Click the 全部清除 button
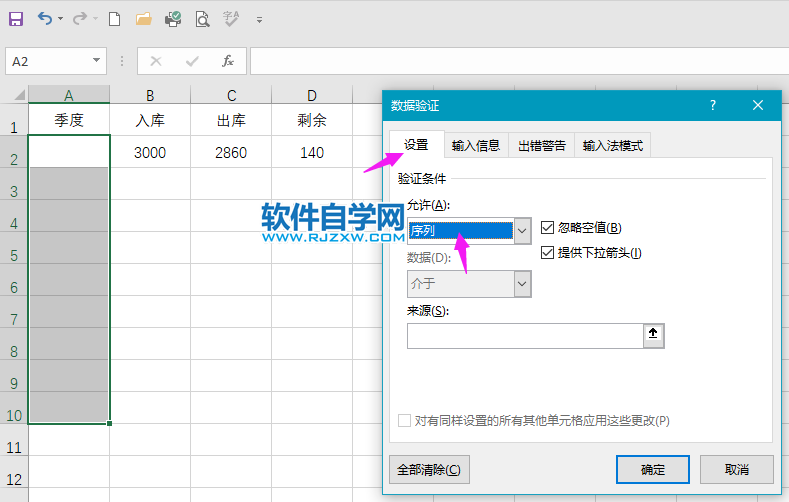The image size is (789, 502). [x=429, y=469]
